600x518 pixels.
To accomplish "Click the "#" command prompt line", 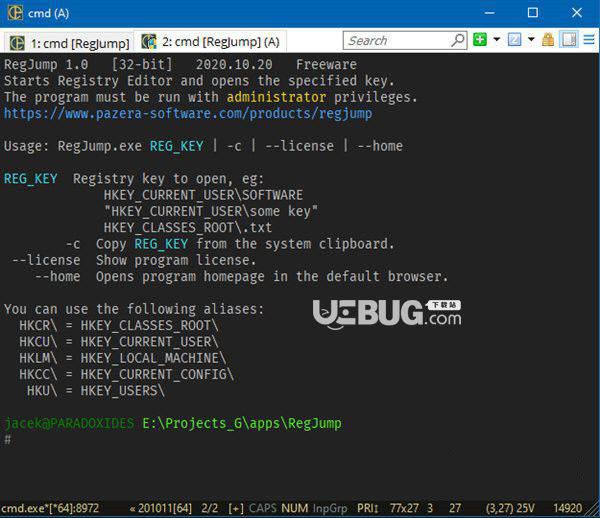I will tap(8, 440).
